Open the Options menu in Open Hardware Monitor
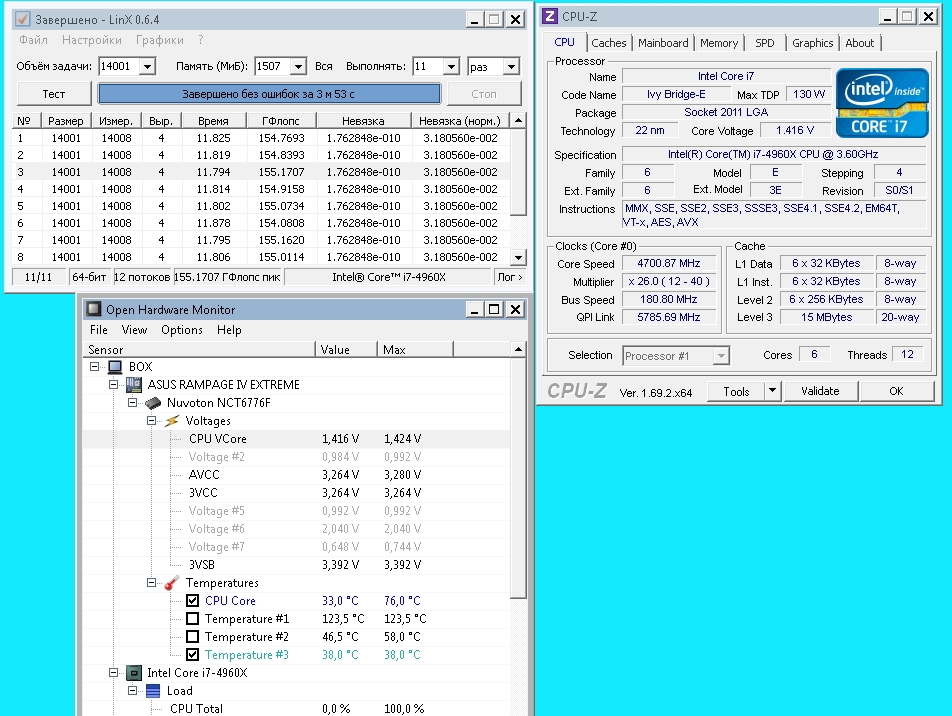Viewport: 952px width, 716px height. (182, 330)
